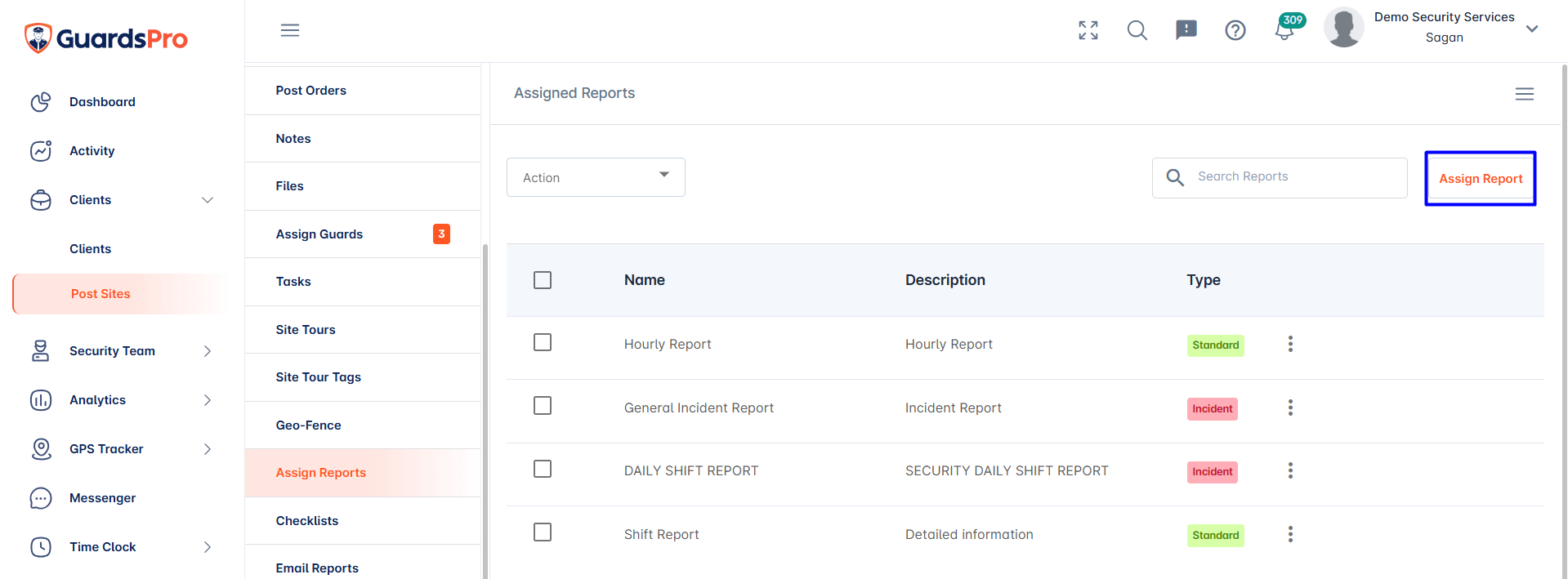Open the search magnifier in top bar

pos(1137,30)
